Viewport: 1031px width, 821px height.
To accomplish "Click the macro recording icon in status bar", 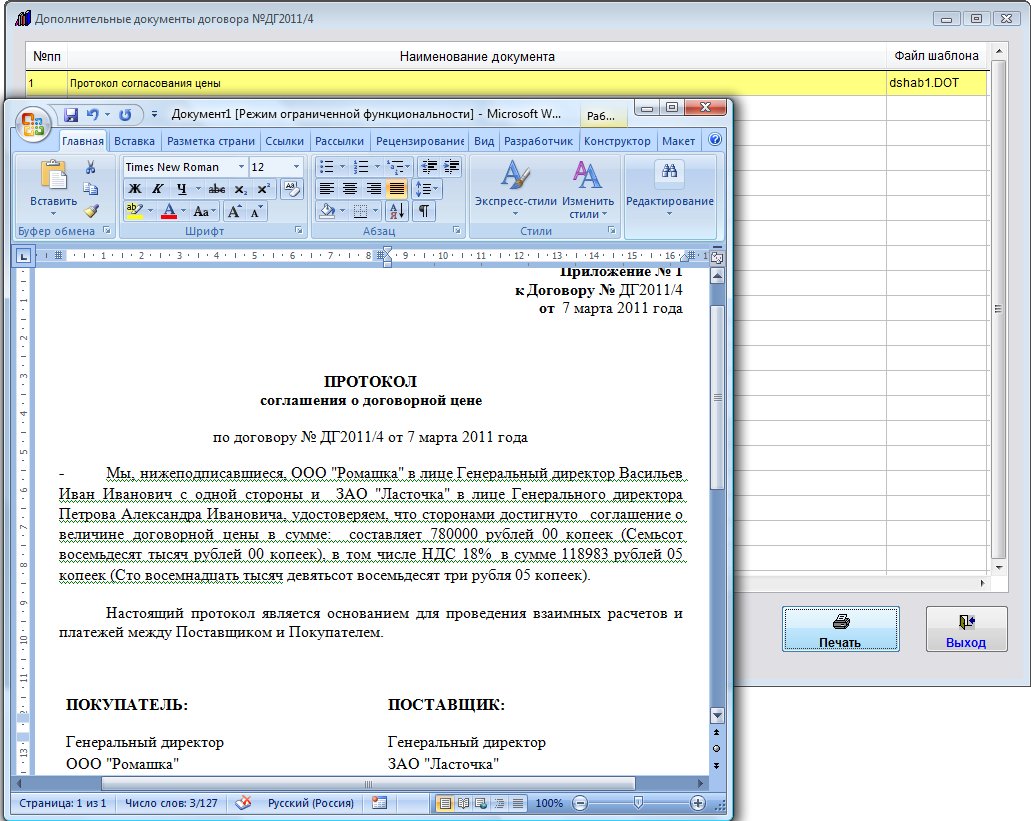I will pos(379,803).
